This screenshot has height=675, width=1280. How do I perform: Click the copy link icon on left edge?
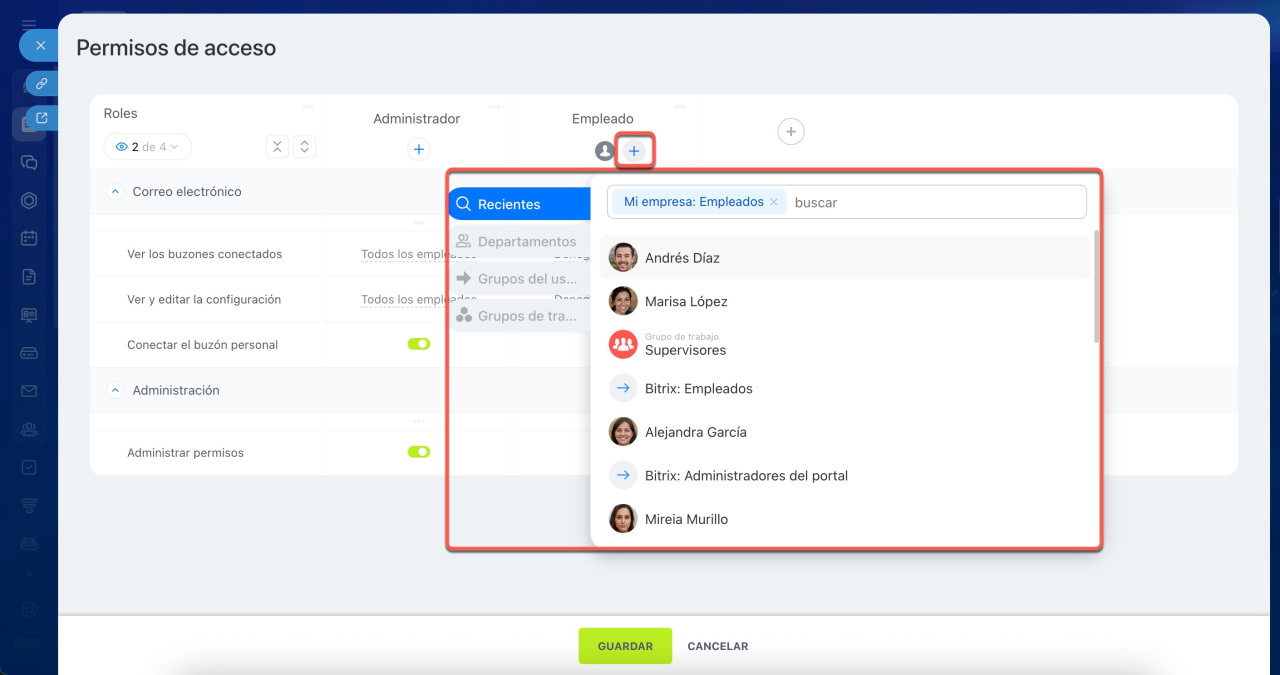[x=41, y=84]
